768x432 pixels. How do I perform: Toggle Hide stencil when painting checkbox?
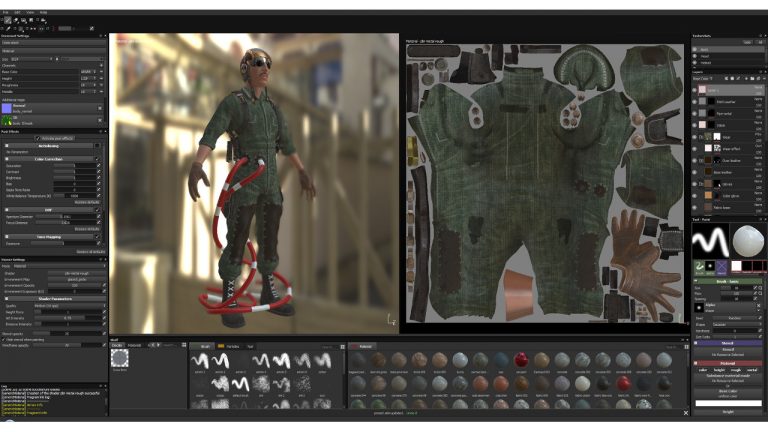pyautogui.click(x=3, y=339)
